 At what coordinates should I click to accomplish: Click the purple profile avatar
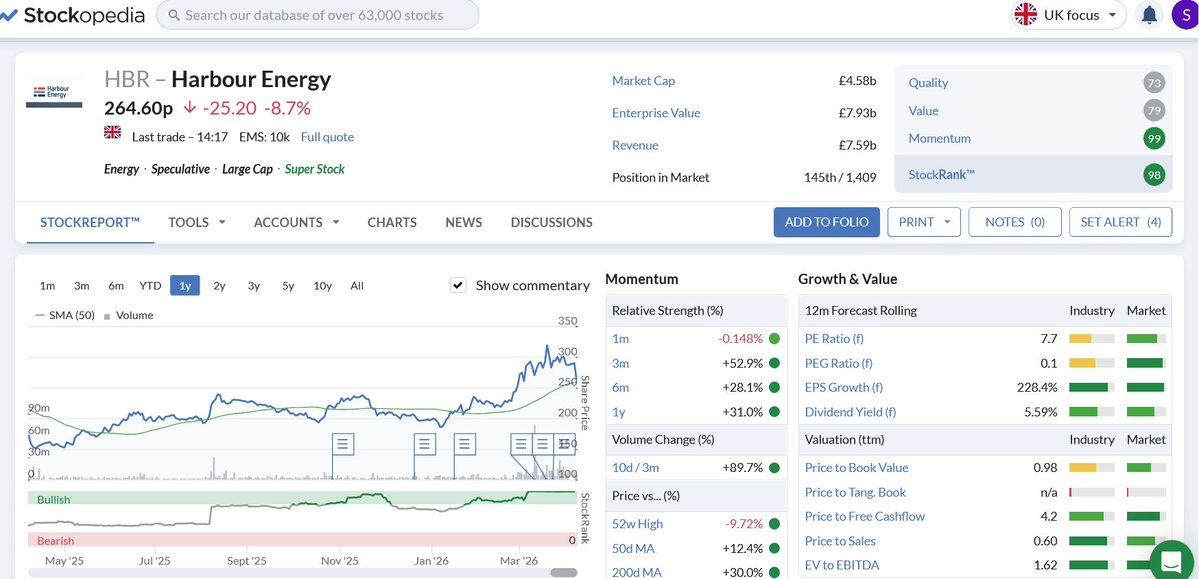[x=1184, y=14]
